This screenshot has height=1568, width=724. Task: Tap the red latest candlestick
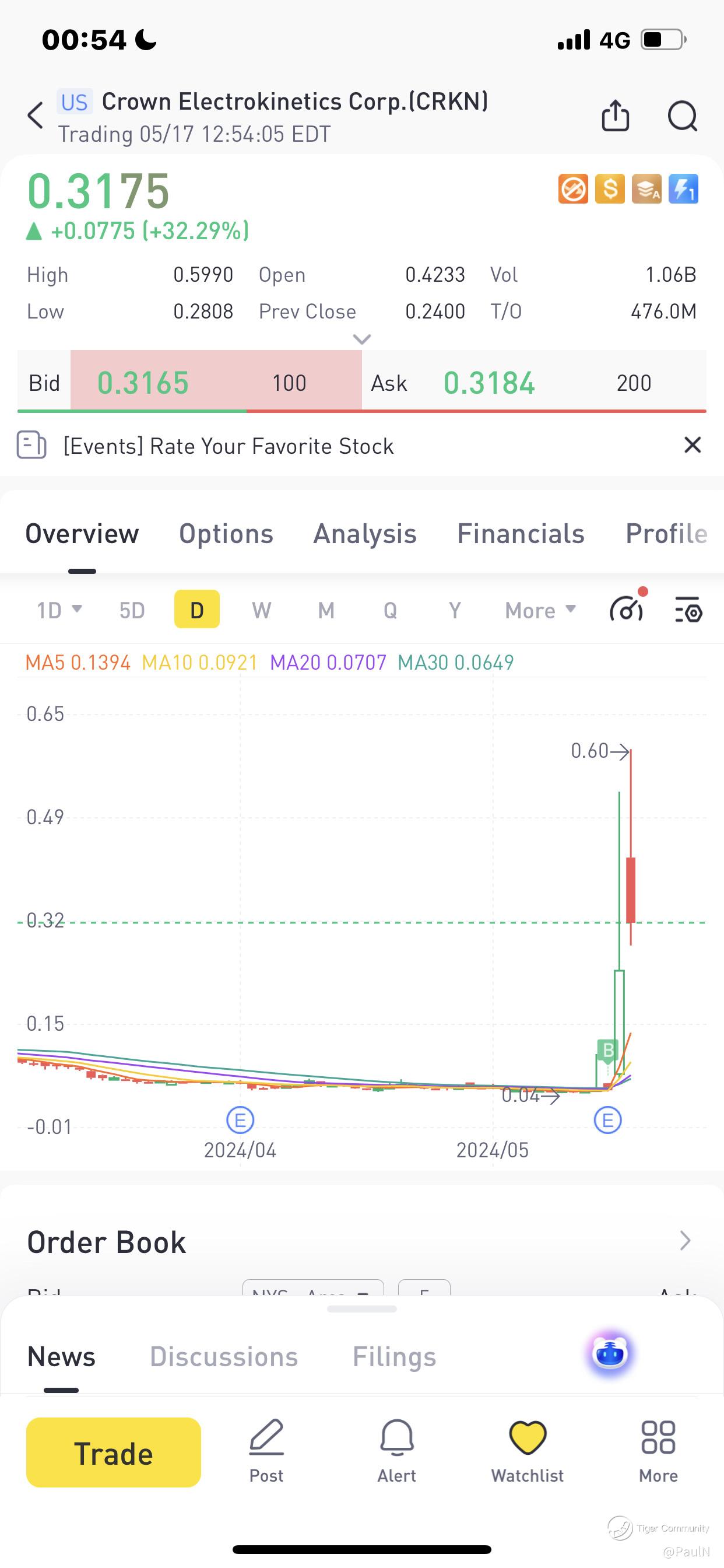pos(631,890)
